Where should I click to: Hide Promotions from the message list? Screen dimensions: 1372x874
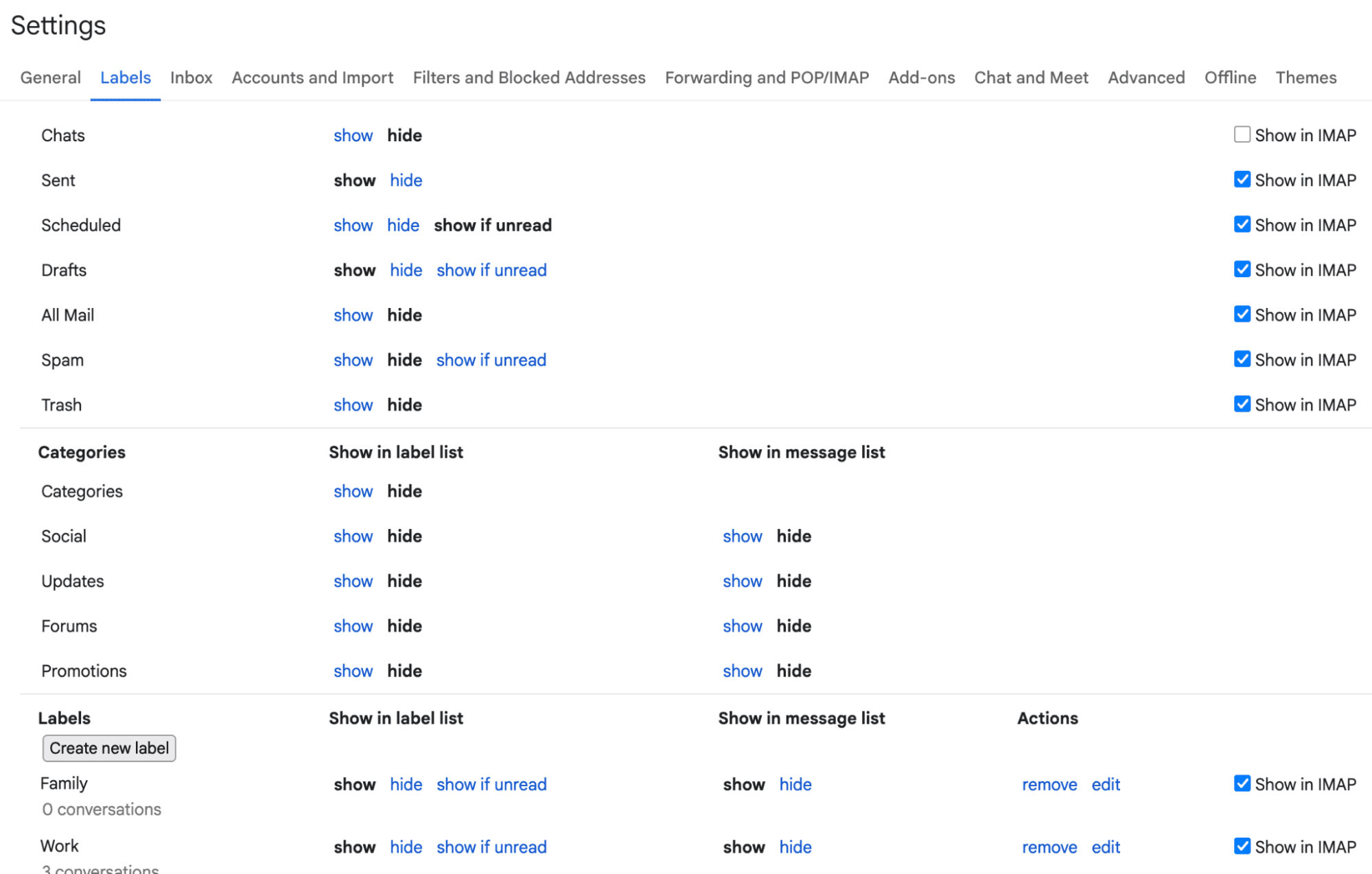pos(793,670)
